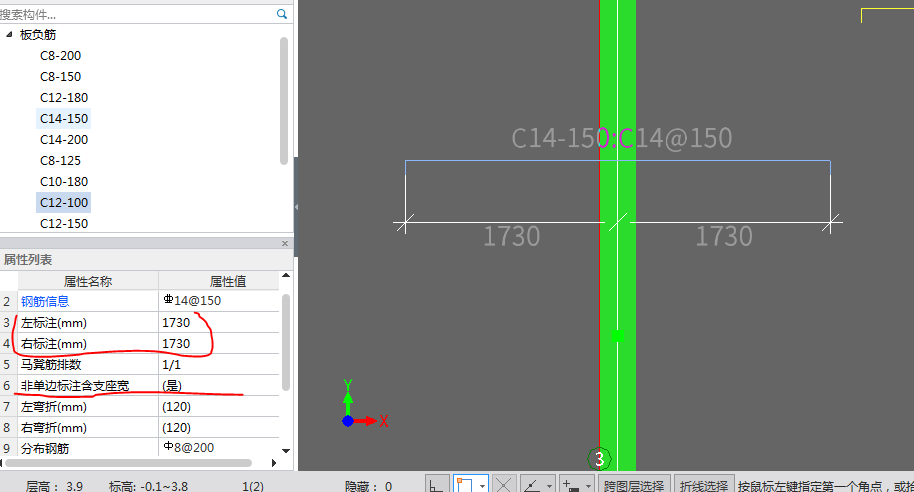Viewport: 914px width, 492px height.
Task: Click axis bubble number 3
Action: 599,459
